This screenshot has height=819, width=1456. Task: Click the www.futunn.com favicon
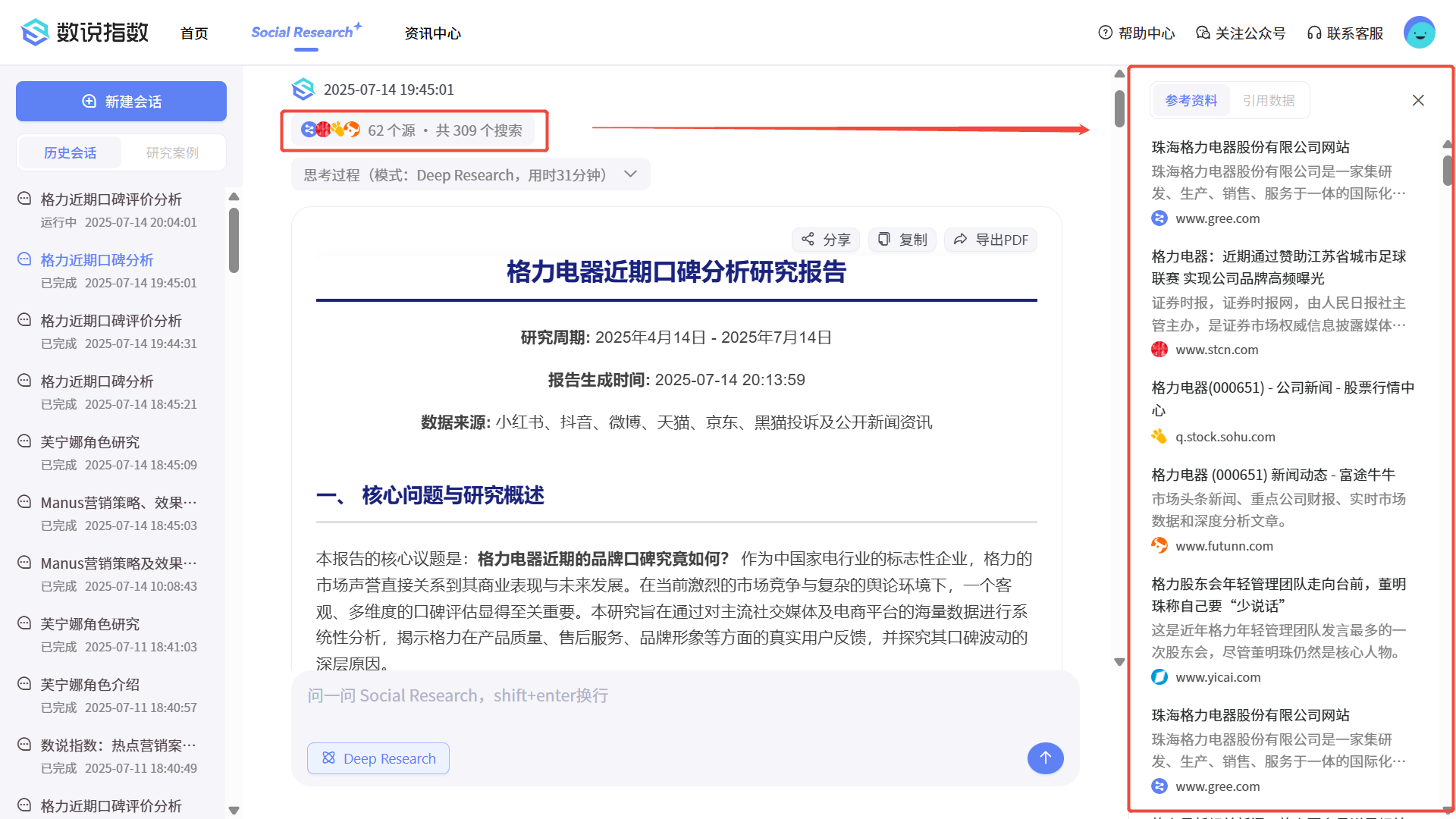[1159, 546]
